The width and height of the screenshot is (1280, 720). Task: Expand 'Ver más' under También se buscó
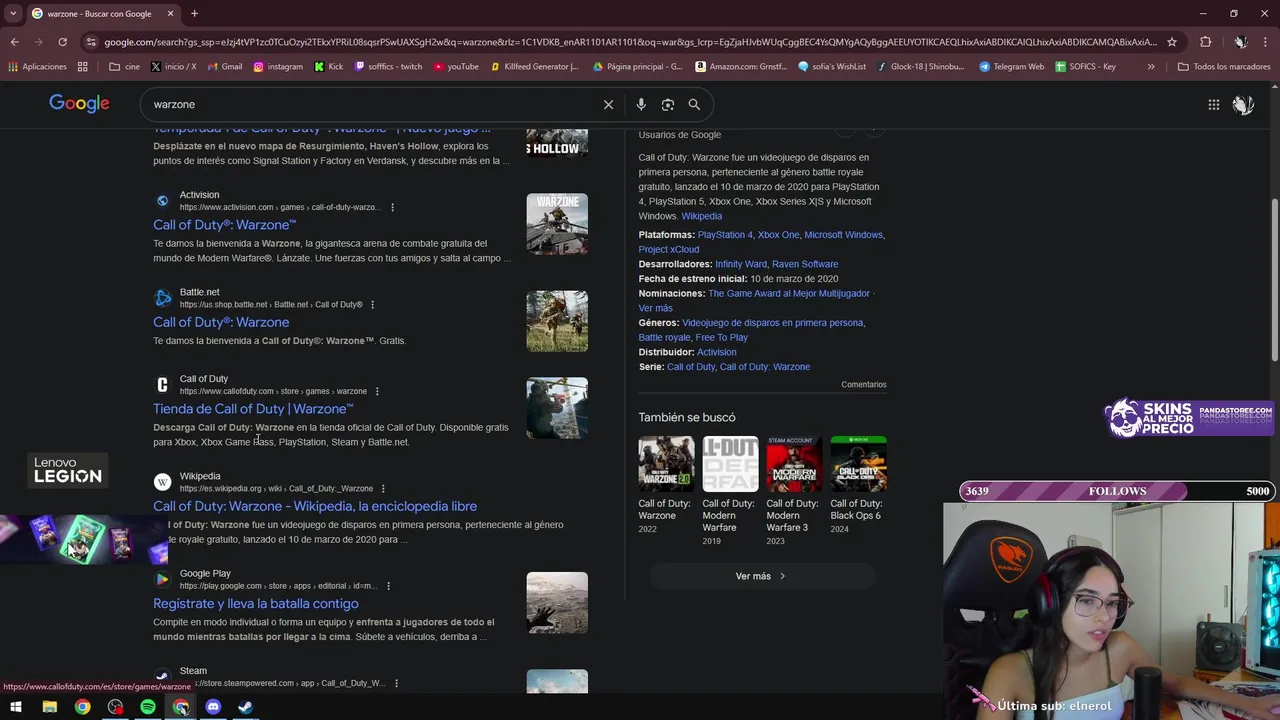pyautogui.click(x=761, y=576)
